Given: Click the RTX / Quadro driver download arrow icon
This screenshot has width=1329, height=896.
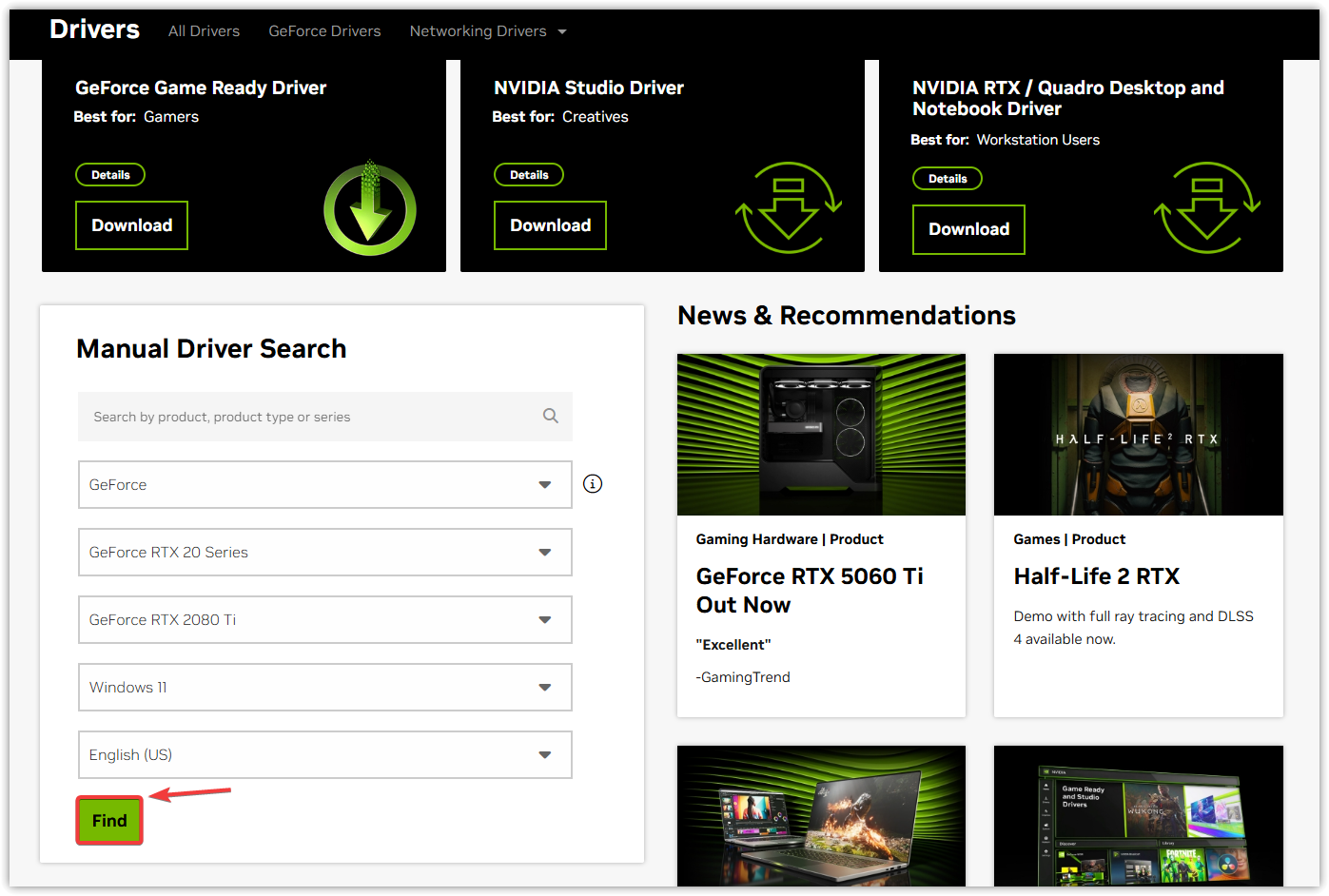Looking at the screenshot, I should click(1206, 207).
